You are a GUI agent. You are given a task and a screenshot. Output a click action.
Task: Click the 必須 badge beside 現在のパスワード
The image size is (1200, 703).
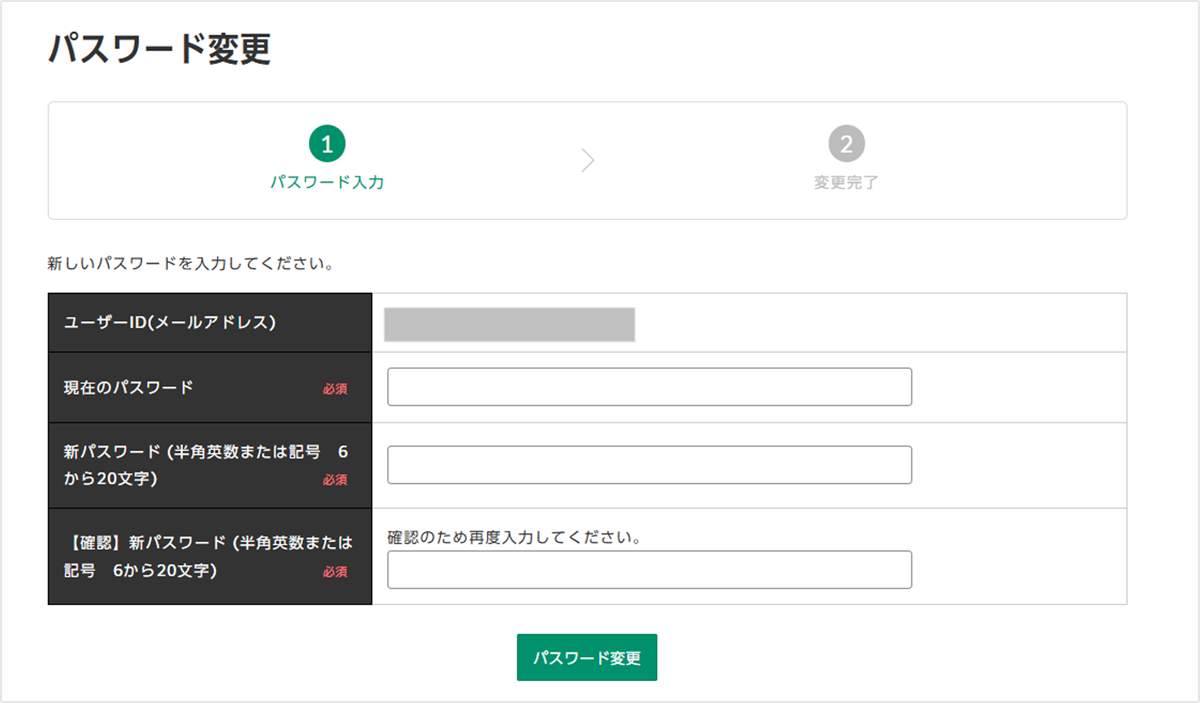tap(335, 389)
